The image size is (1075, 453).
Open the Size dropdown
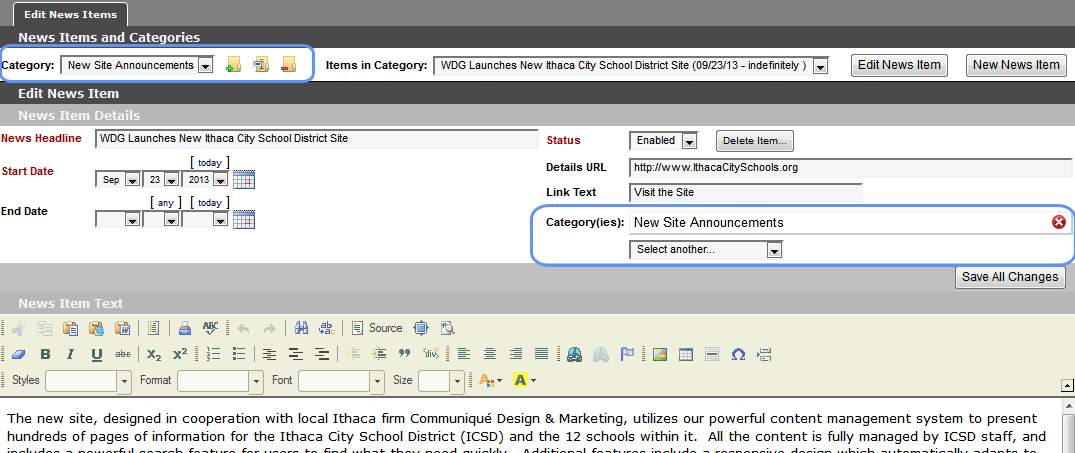coord(443,380)
